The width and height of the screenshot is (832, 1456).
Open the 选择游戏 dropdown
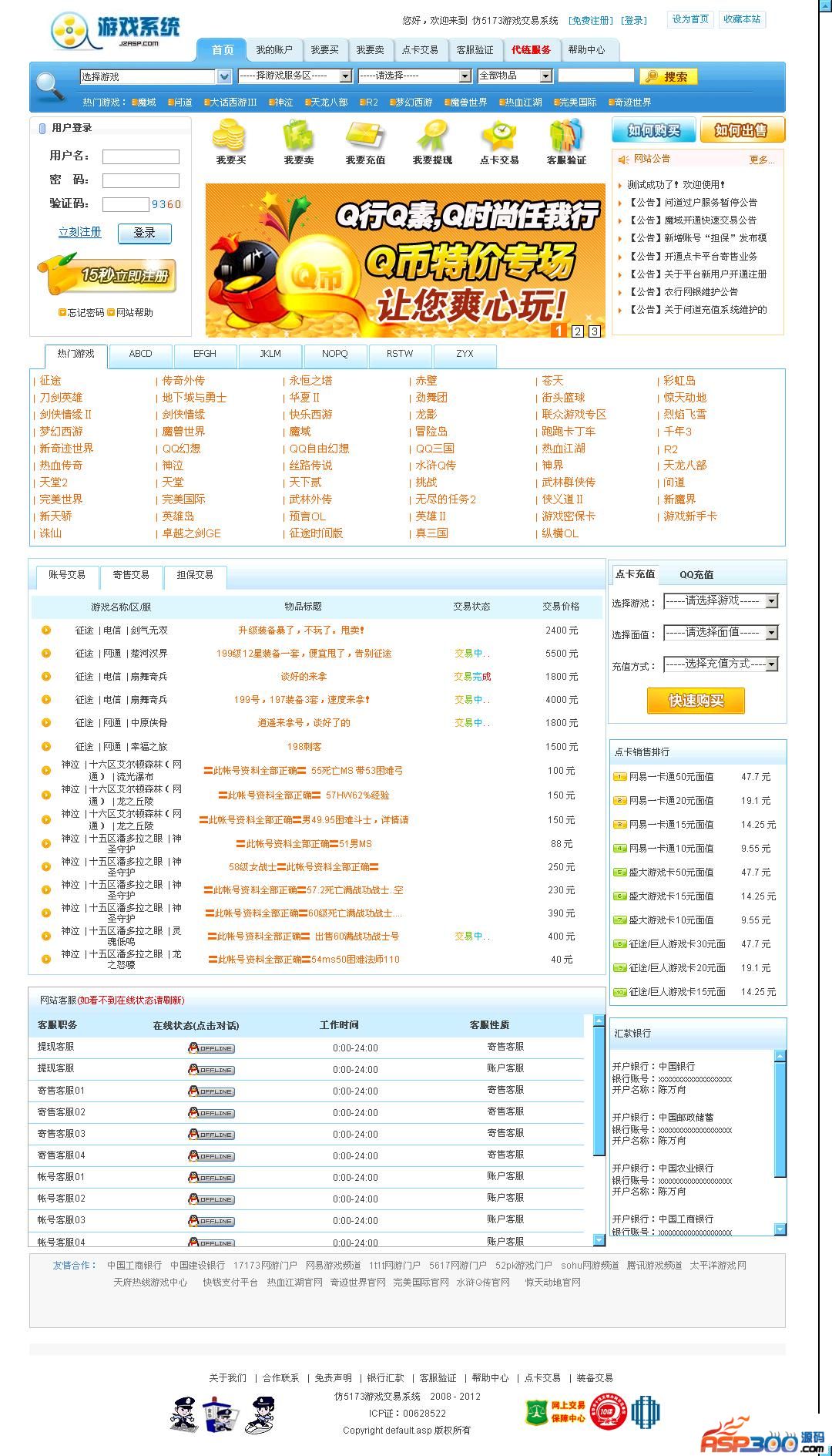click(x=156, y=76)
